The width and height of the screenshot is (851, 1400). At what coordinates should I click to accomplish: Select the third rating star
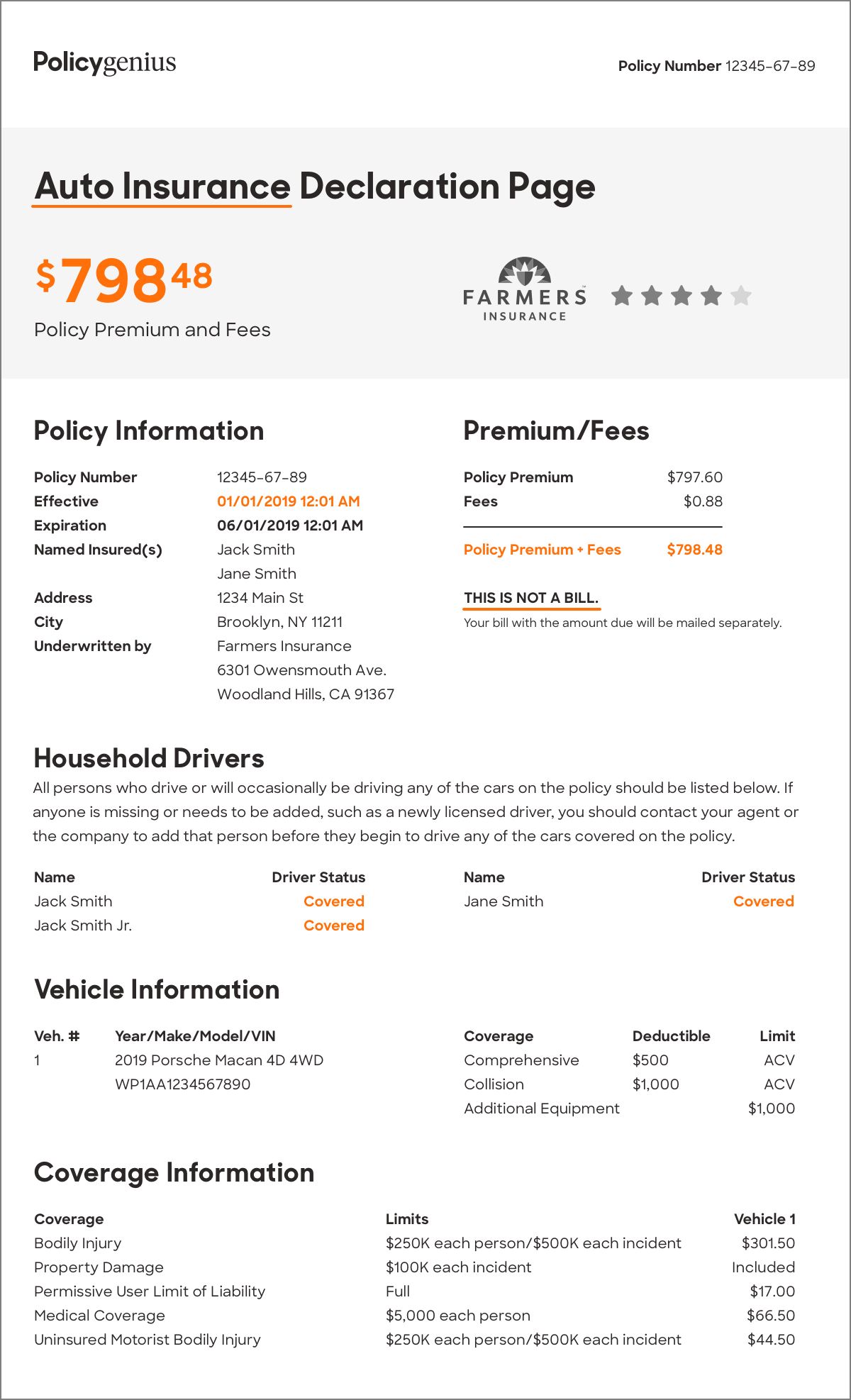point(682,295)
